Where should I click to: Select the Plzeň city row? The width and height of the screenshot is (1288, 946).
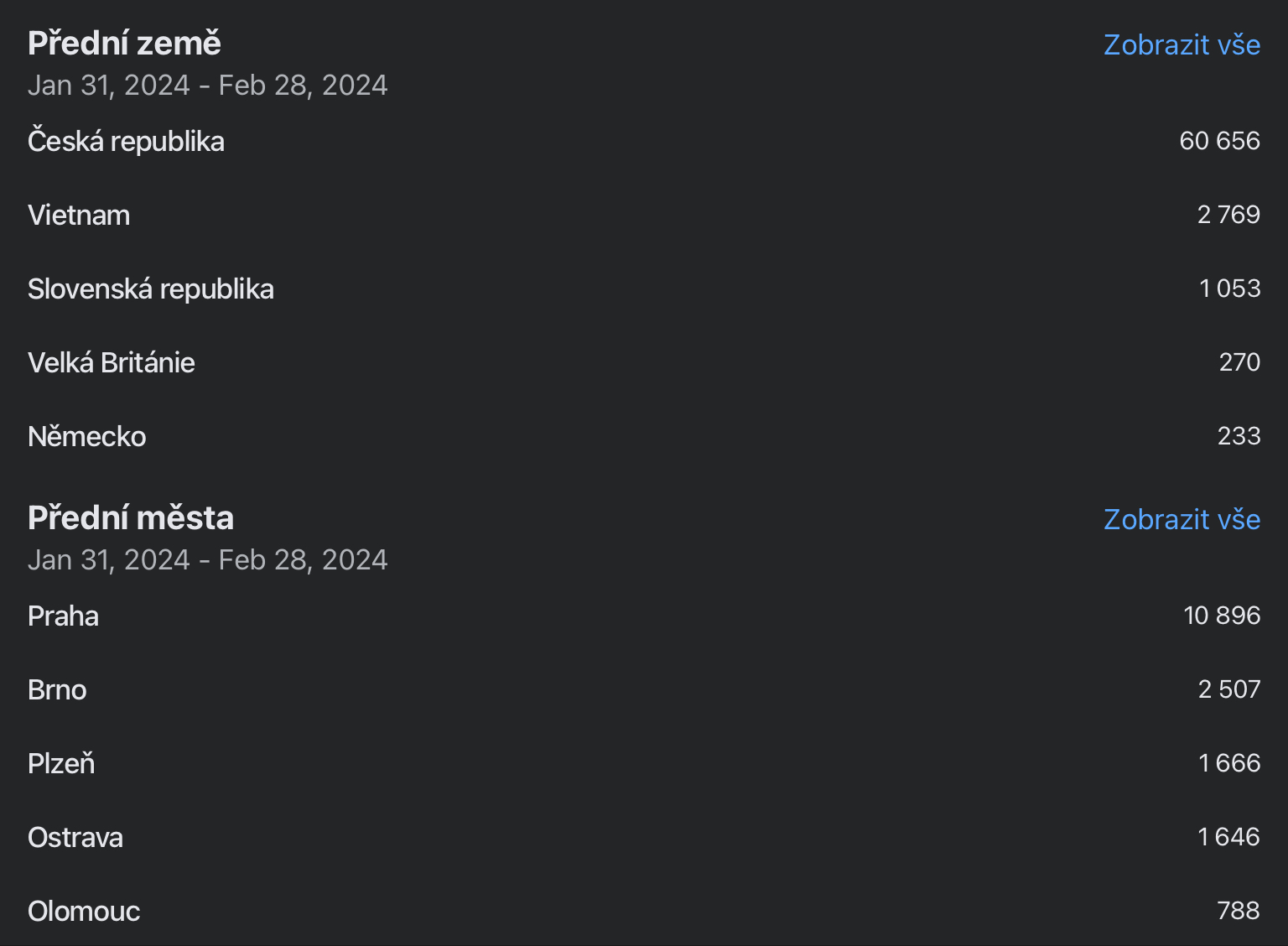(644, 763)
